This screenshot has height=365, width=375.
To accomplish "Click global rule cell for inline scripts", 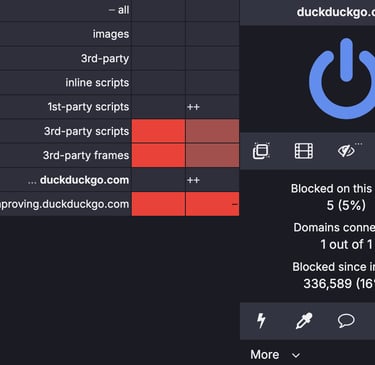I will [158, 82].
